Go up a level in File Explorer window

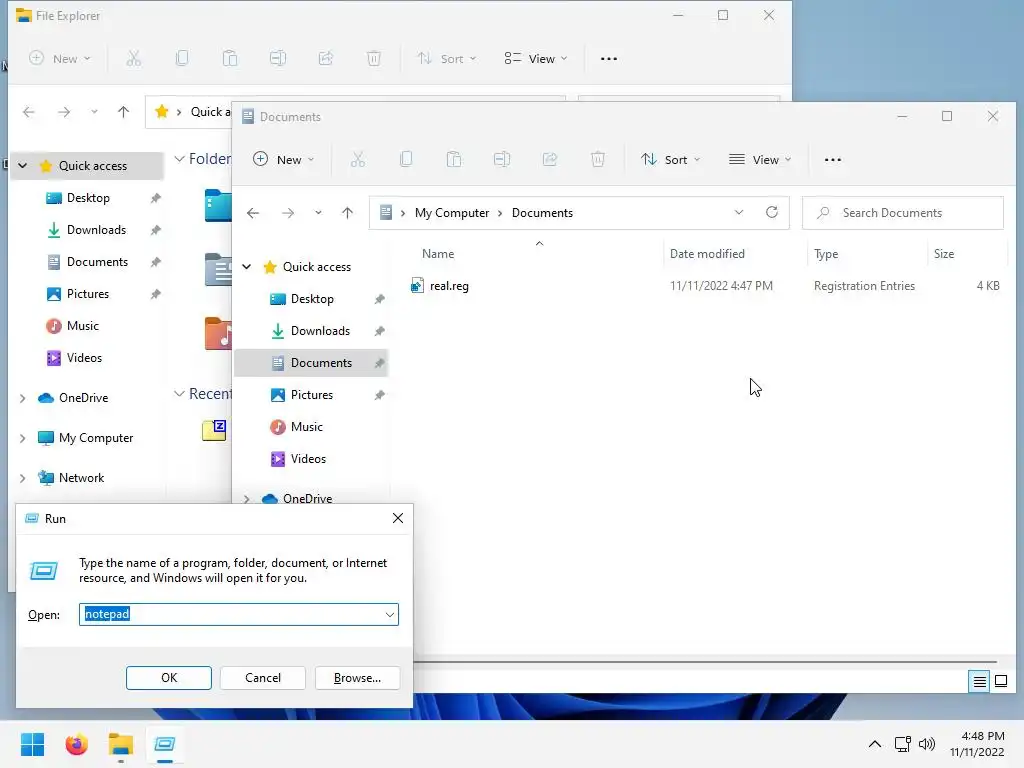point(123,112)
